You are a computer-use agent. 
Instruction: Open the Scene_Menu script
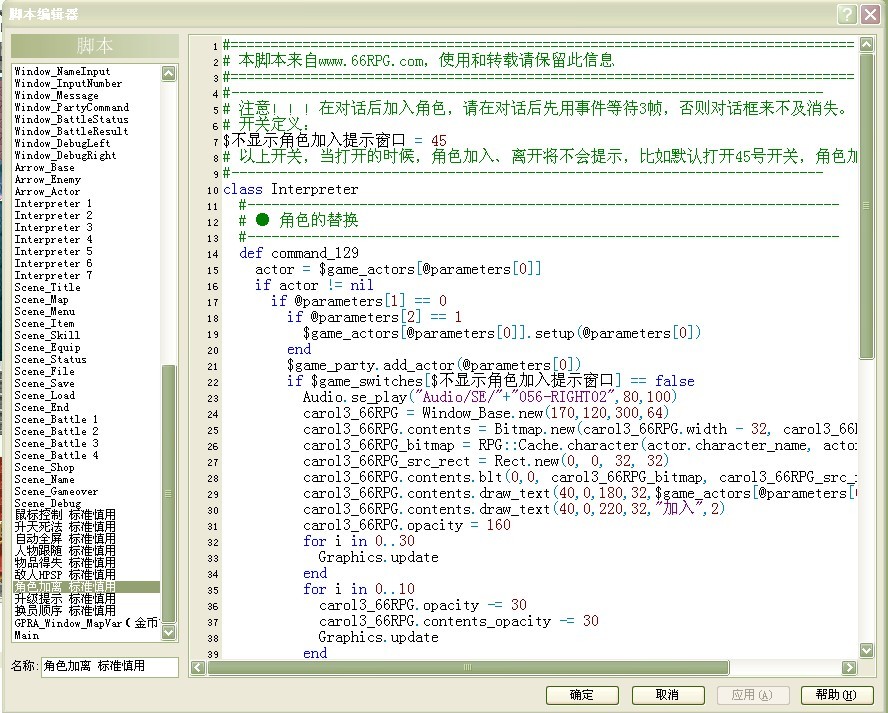[45, 311]
